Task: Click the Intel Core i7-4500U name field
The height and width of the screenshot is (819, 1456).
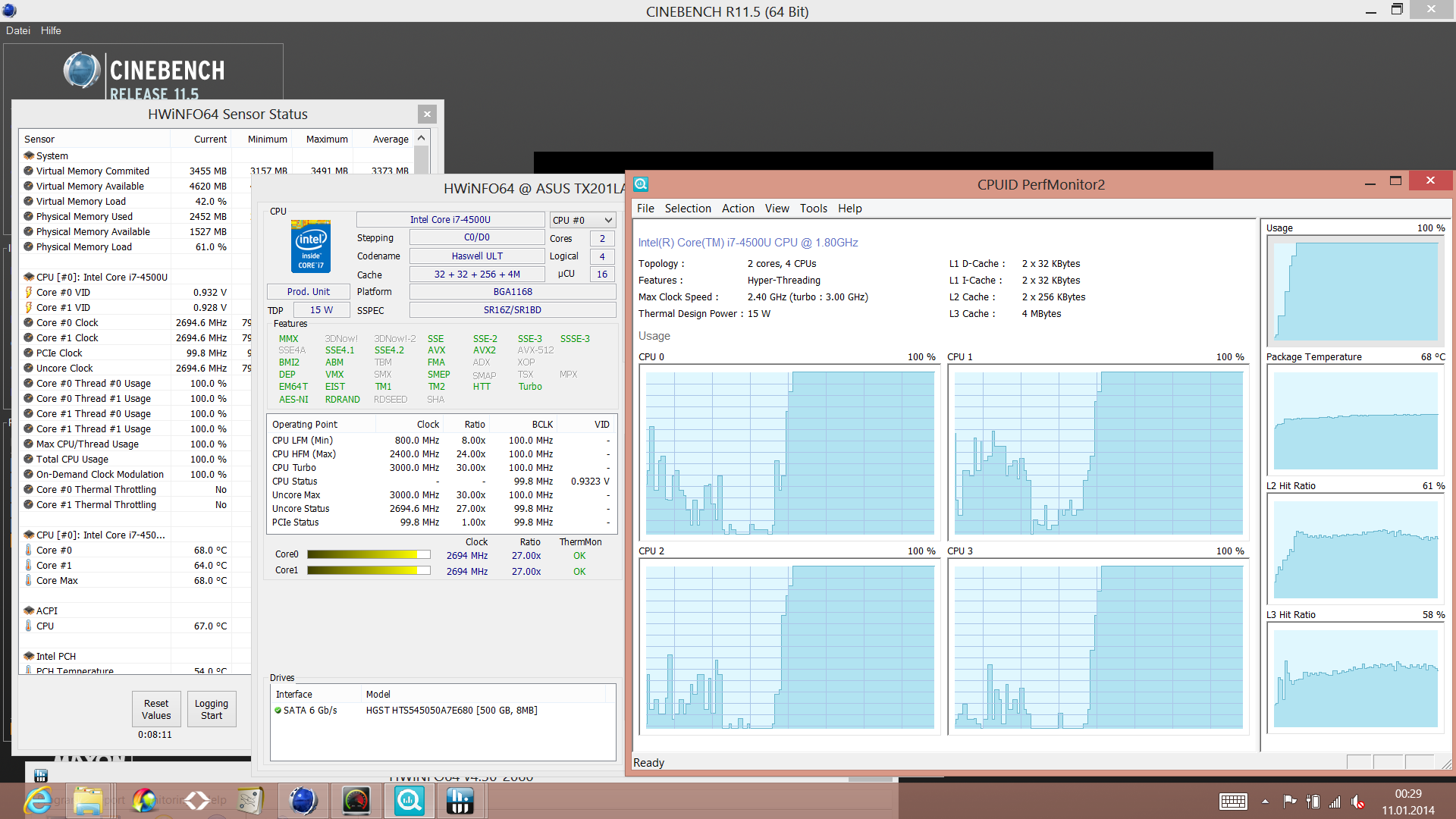Action: [450, 220]
